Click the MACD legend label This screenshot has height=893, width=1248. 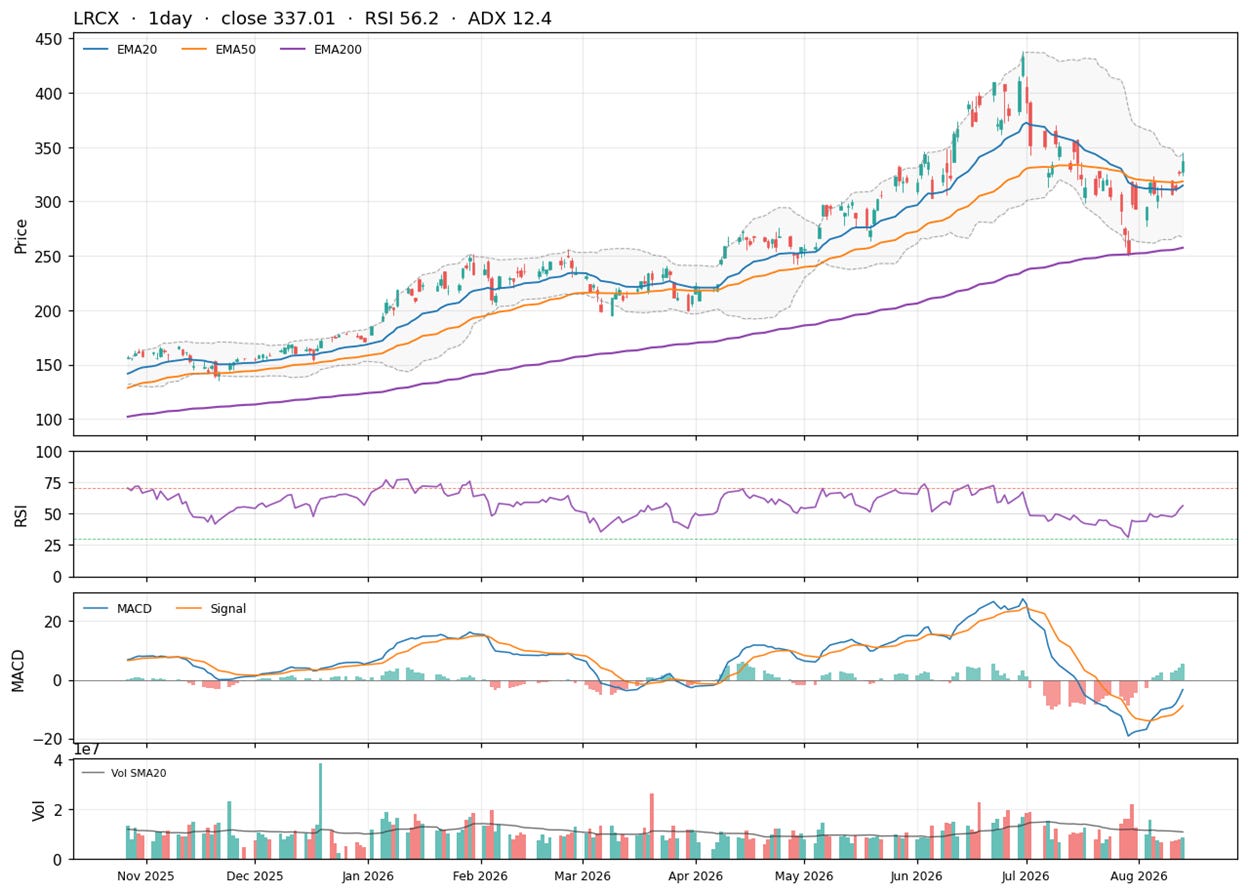tap(133, 608)
